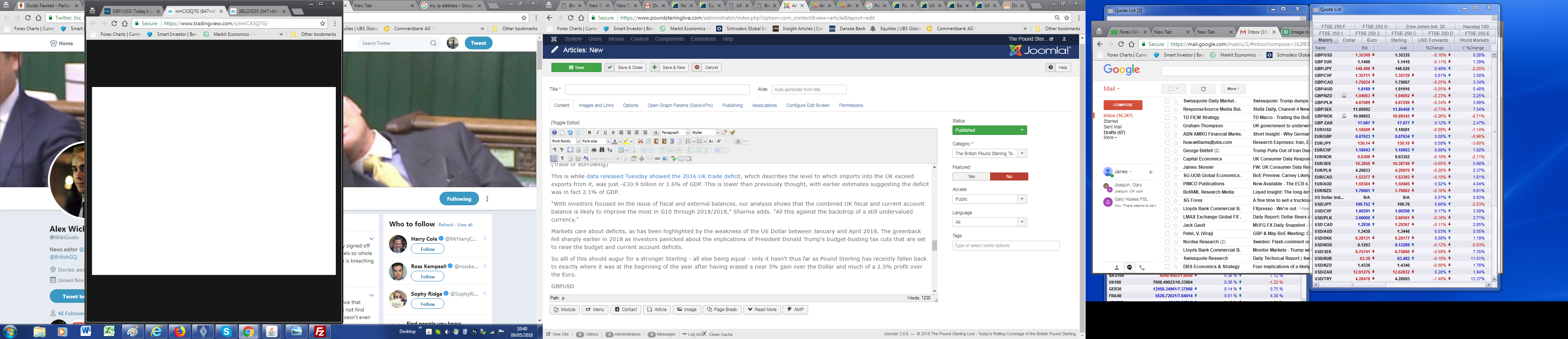This screenshot has width=1568, height=339.
Task: Click the Find binoculars icon in editor
Action: 602,150
